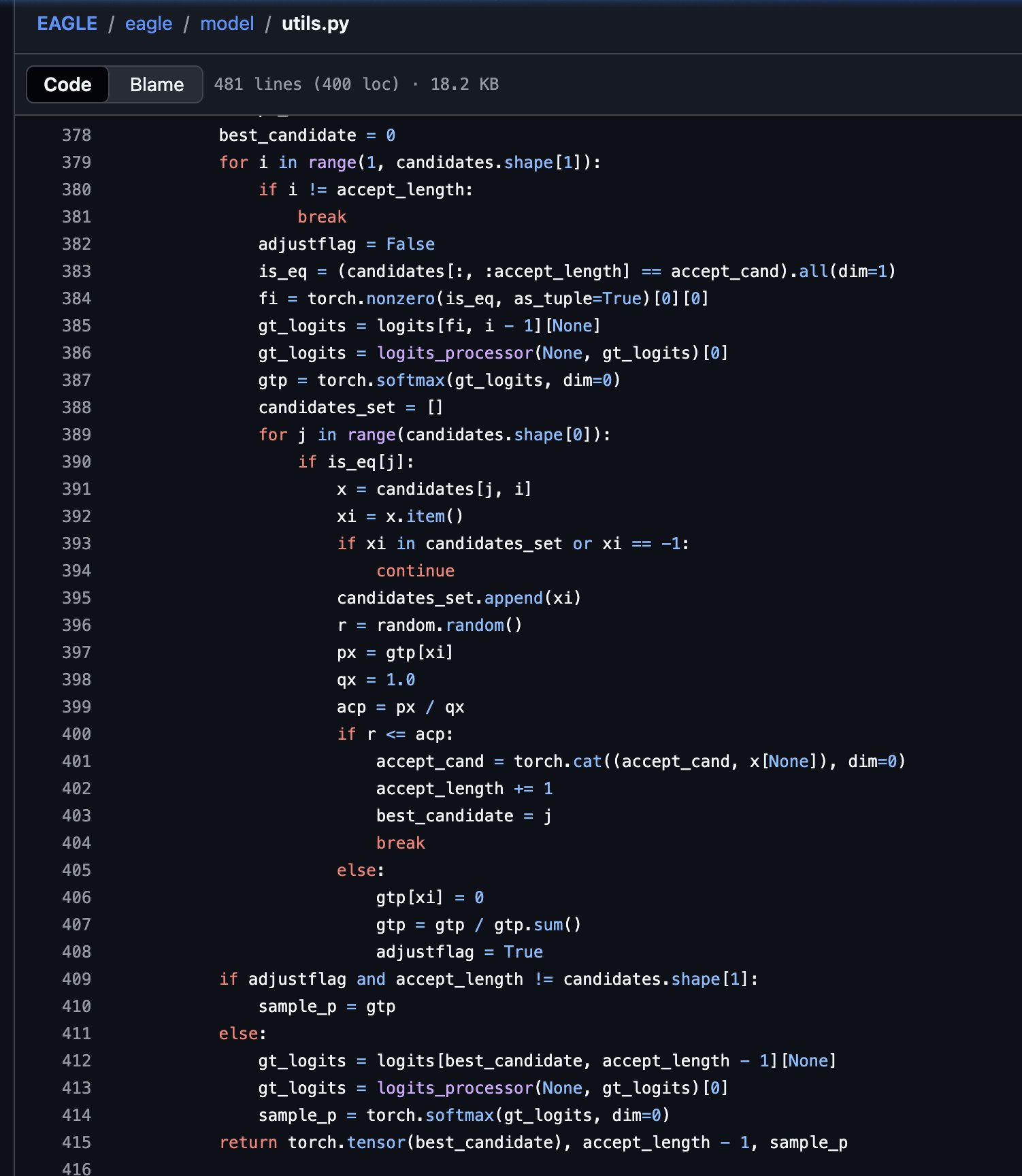Click 'candidates_set = []' code line
1022x1176 pixels.
point(351,408)
